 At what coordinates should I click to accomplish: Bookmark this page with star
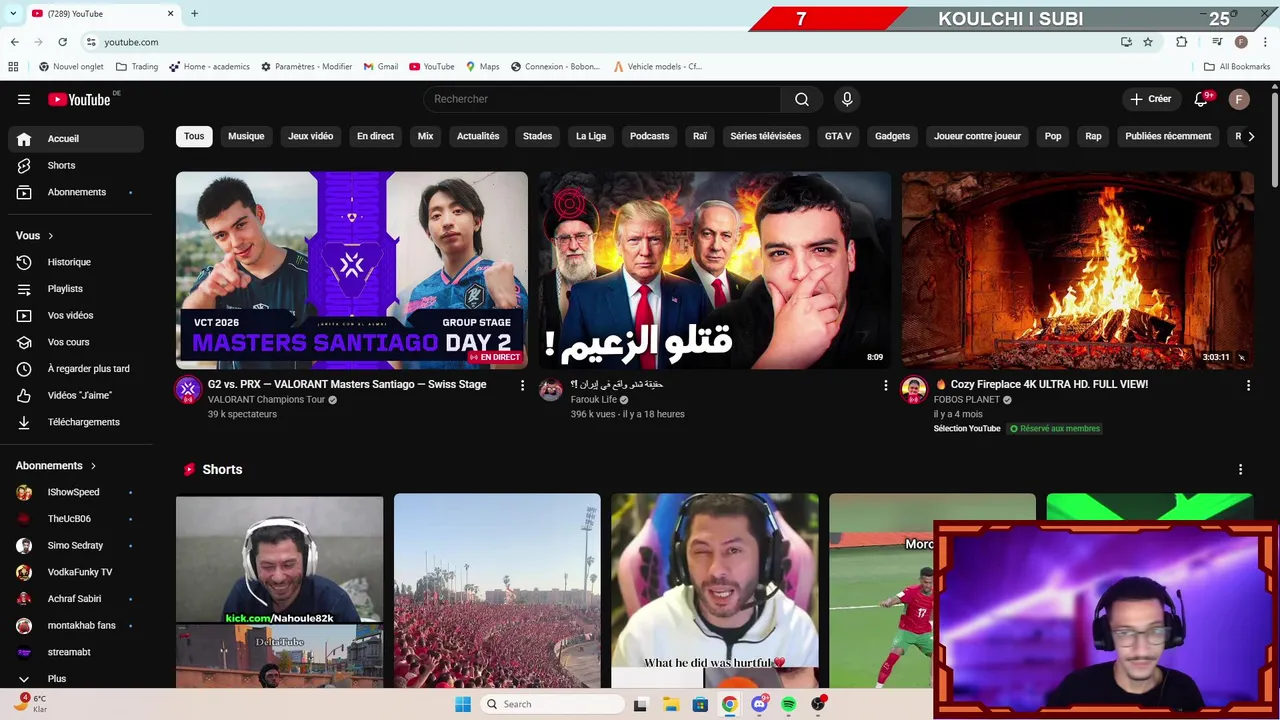pyautogui.click(x=1148, y=42)
